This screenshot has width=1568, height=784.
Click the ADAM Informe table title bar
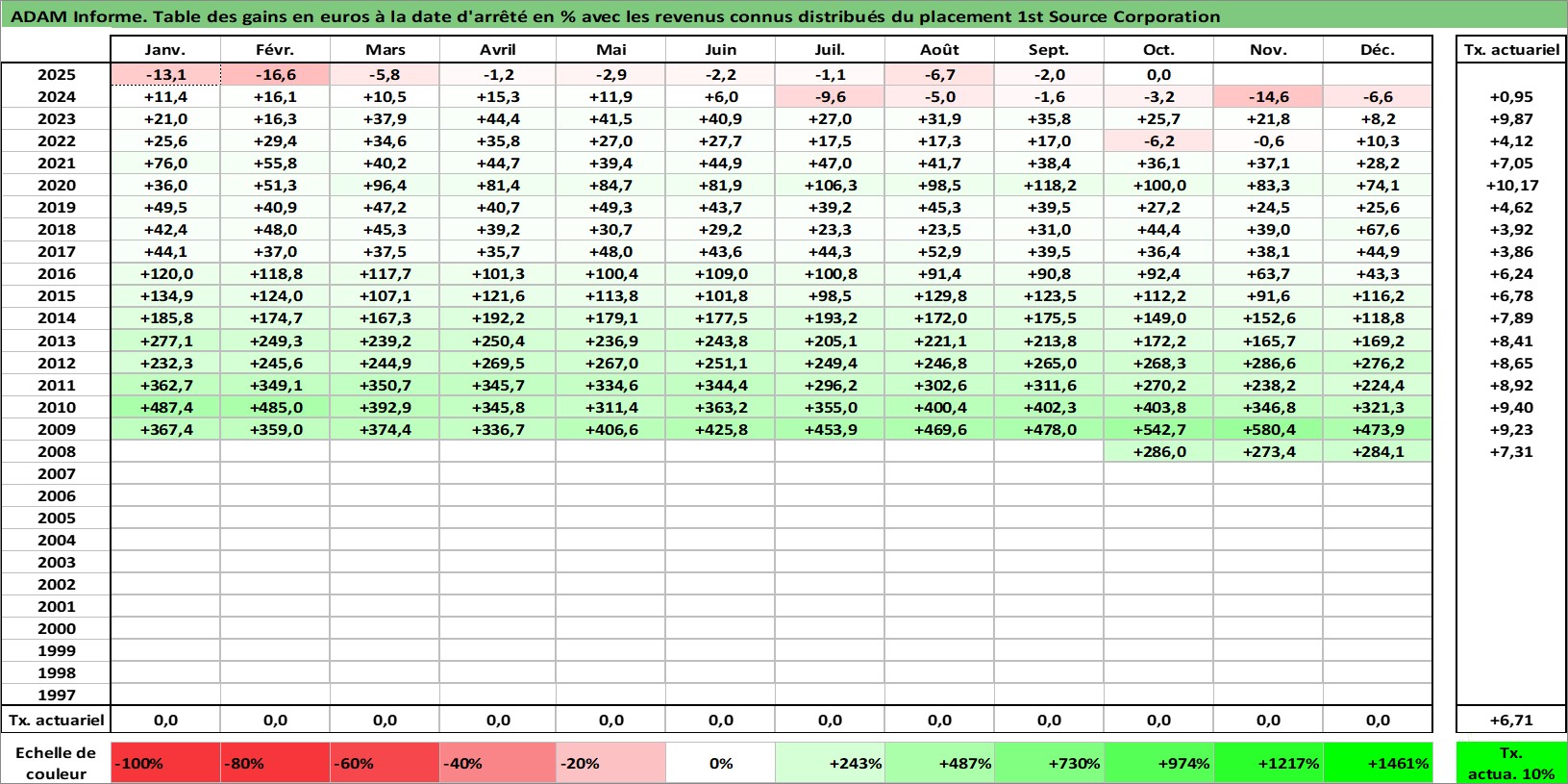click(x=784, y=16)
